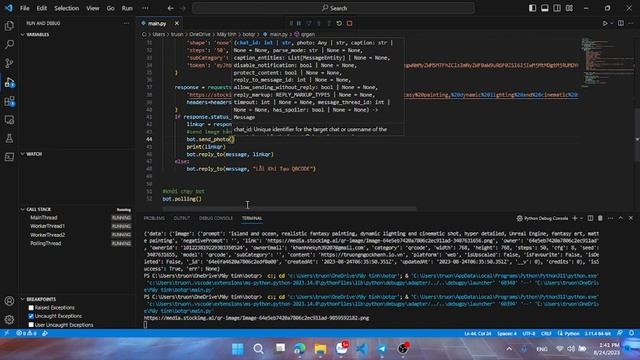Open terminal panel more actions ellipsis

pos(610,218)
